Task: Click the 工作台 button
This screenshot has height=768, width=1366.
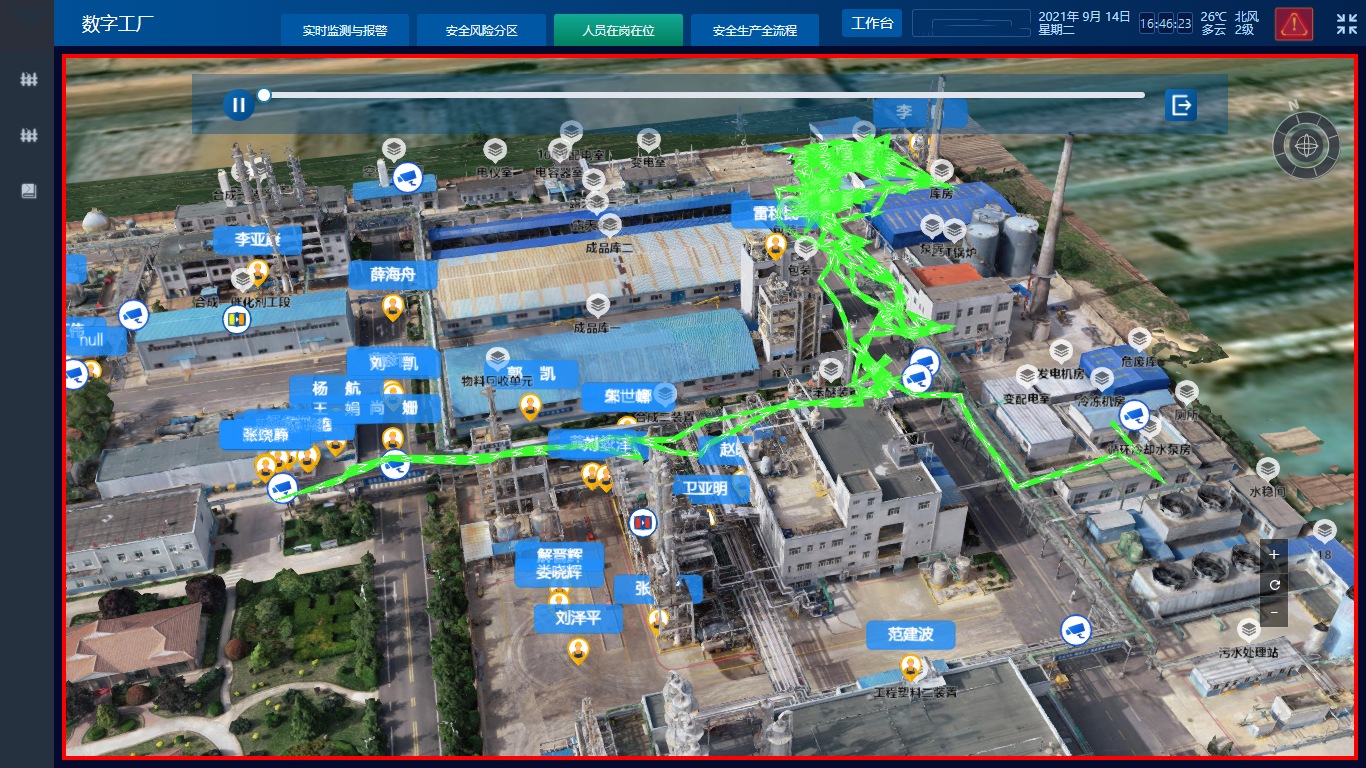Action: pos(871,23)
